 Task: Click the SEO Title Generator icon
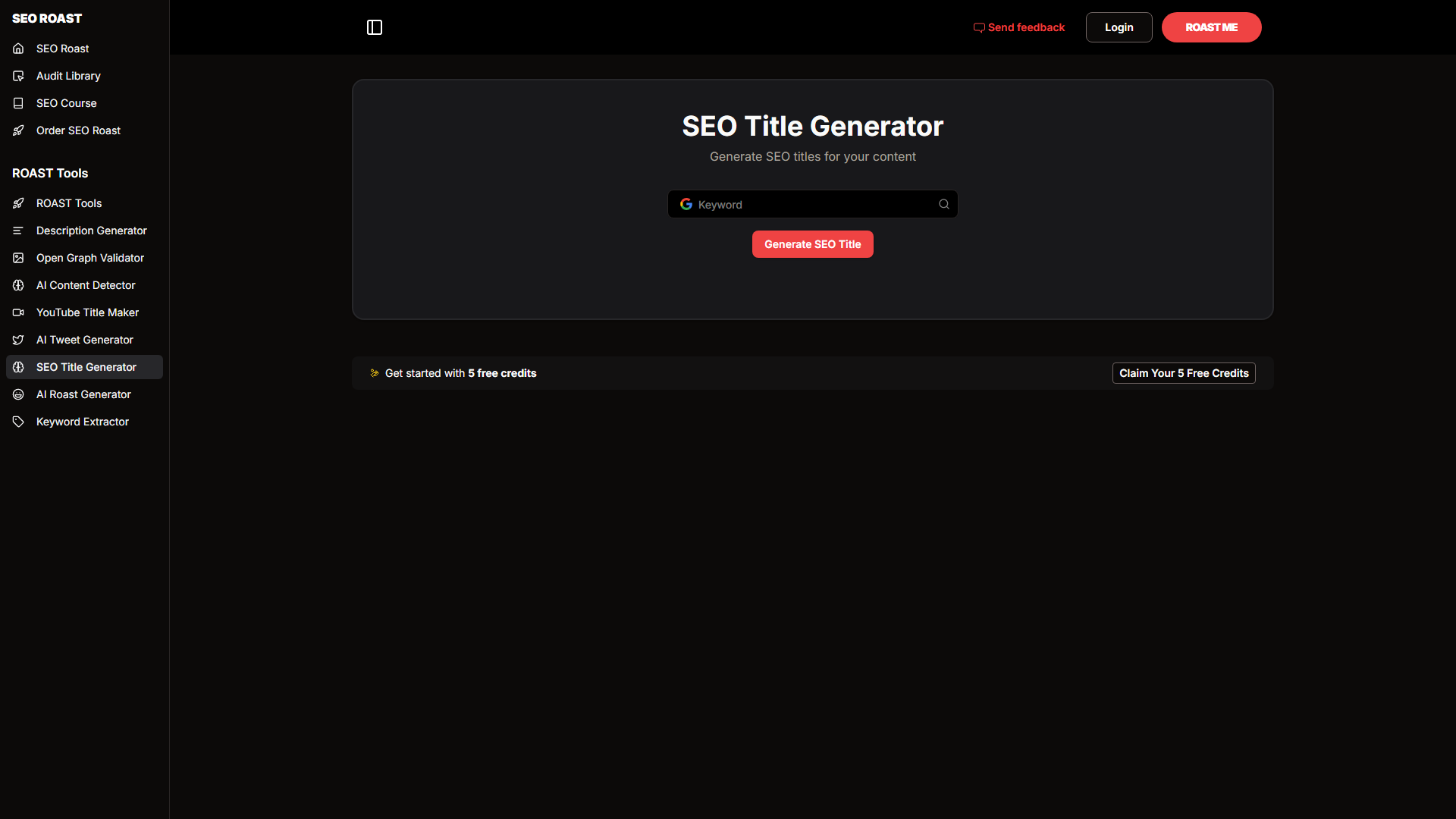coord(18,367)
